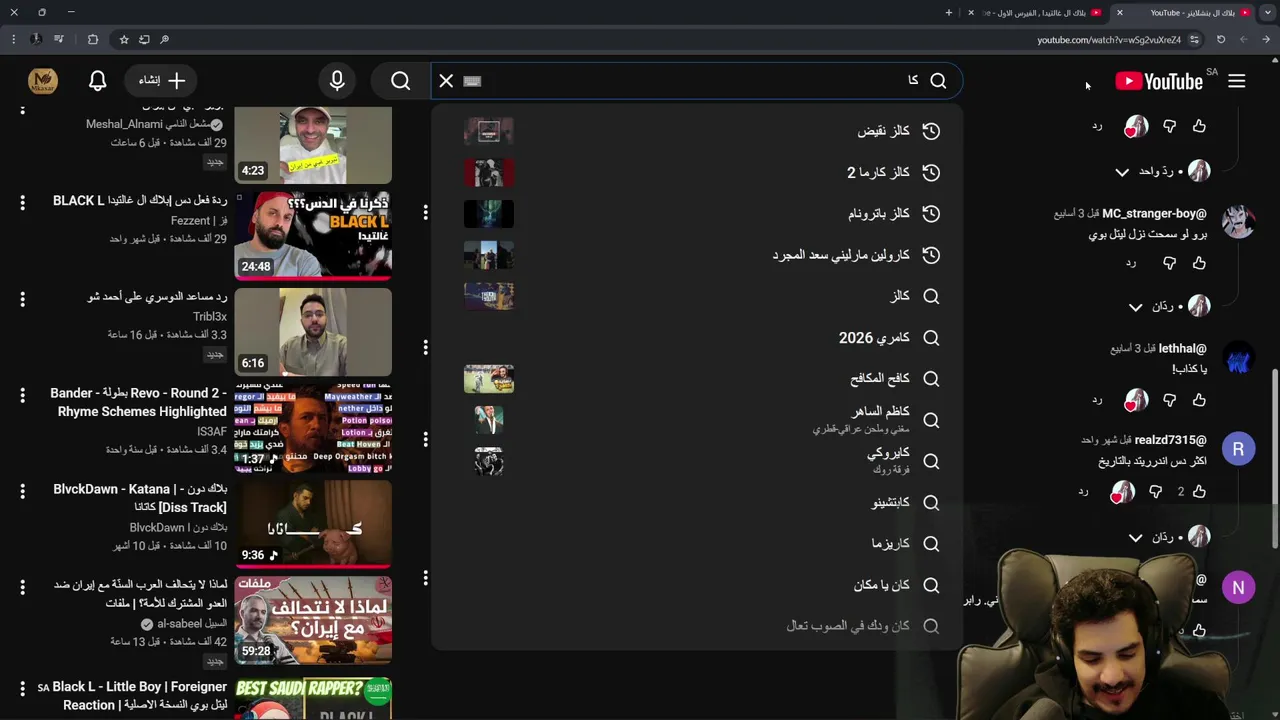
Task: Pick the suggestion كافح المكافح
Action: pyautogui.click(x=697, y=378)
